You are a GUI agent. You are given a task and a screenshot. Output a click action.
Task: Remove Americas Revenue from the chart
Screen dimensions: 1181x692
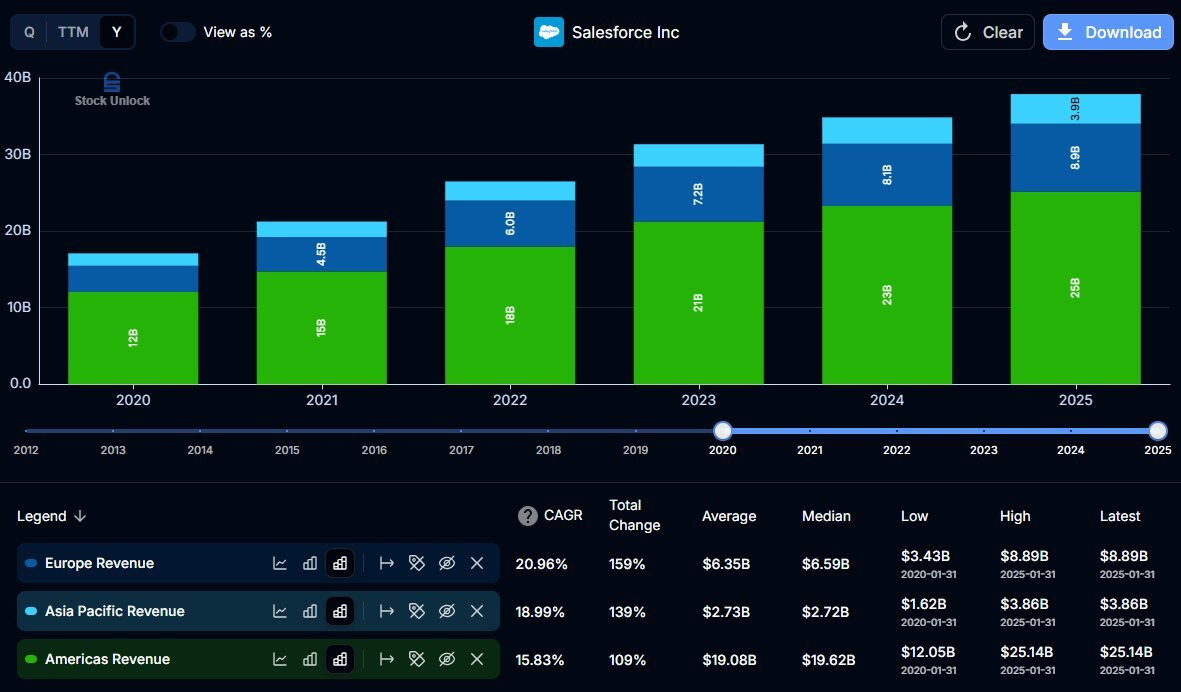coord(477,659)
